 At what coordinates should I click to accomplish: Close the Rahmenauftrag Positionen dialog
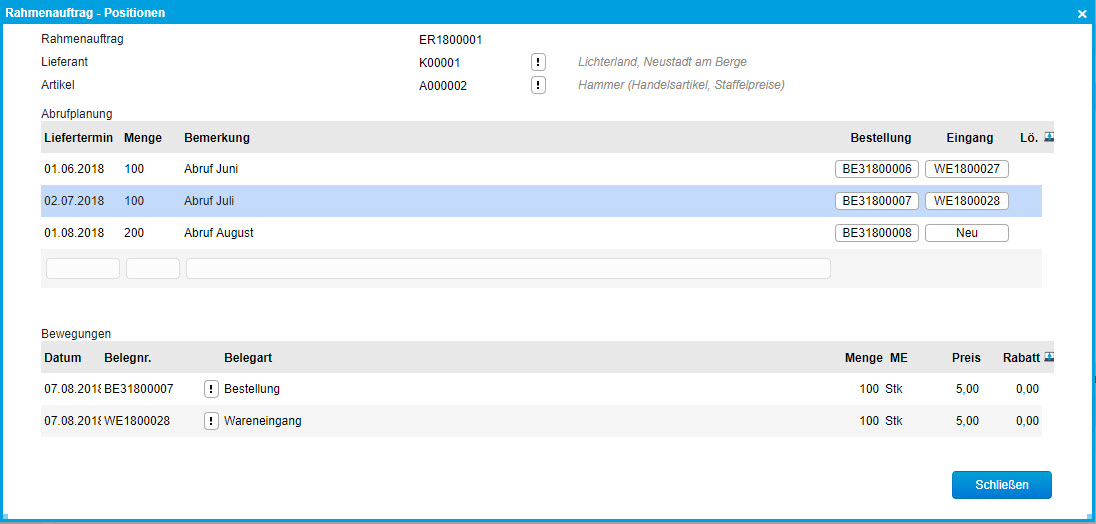(1082, 13)
